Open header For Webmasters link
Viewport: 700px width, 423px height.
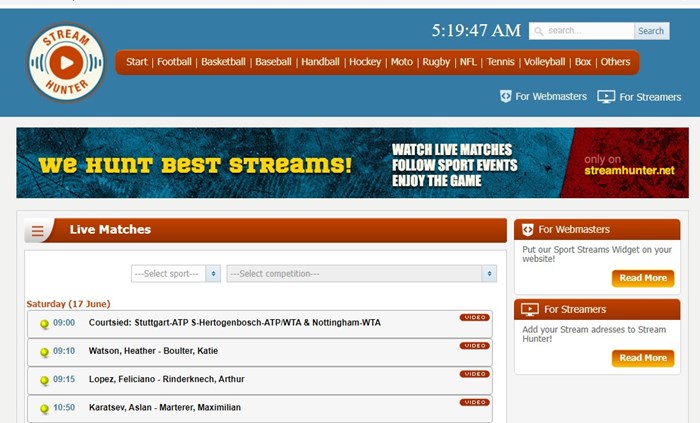[551, 96]
